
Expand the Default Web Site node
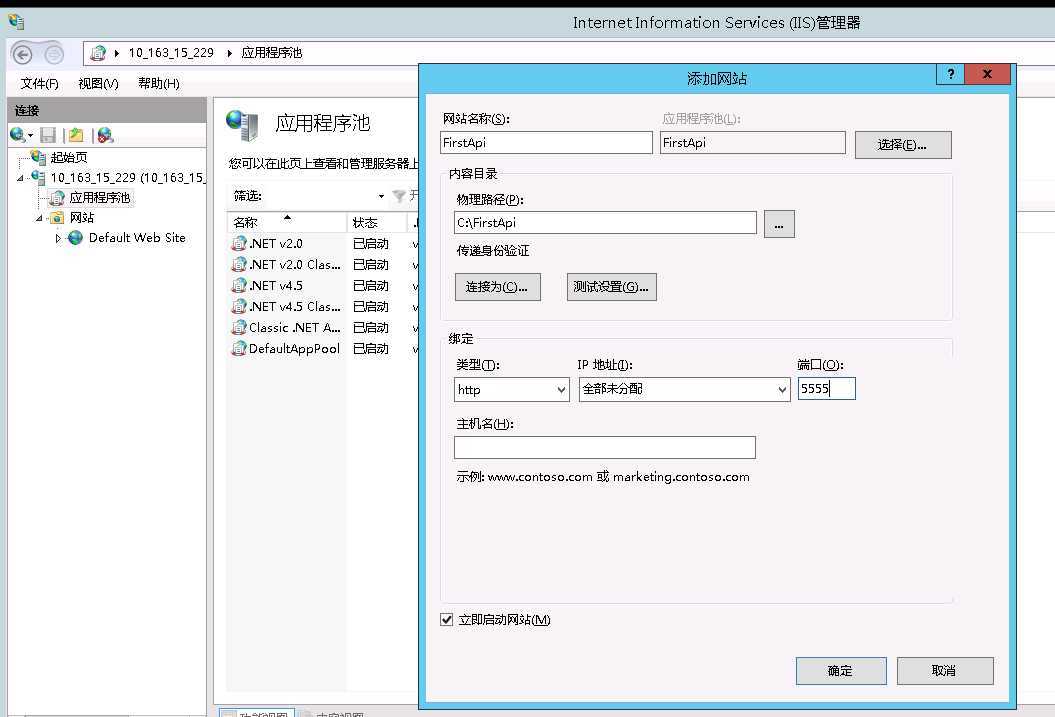(58, 238)
